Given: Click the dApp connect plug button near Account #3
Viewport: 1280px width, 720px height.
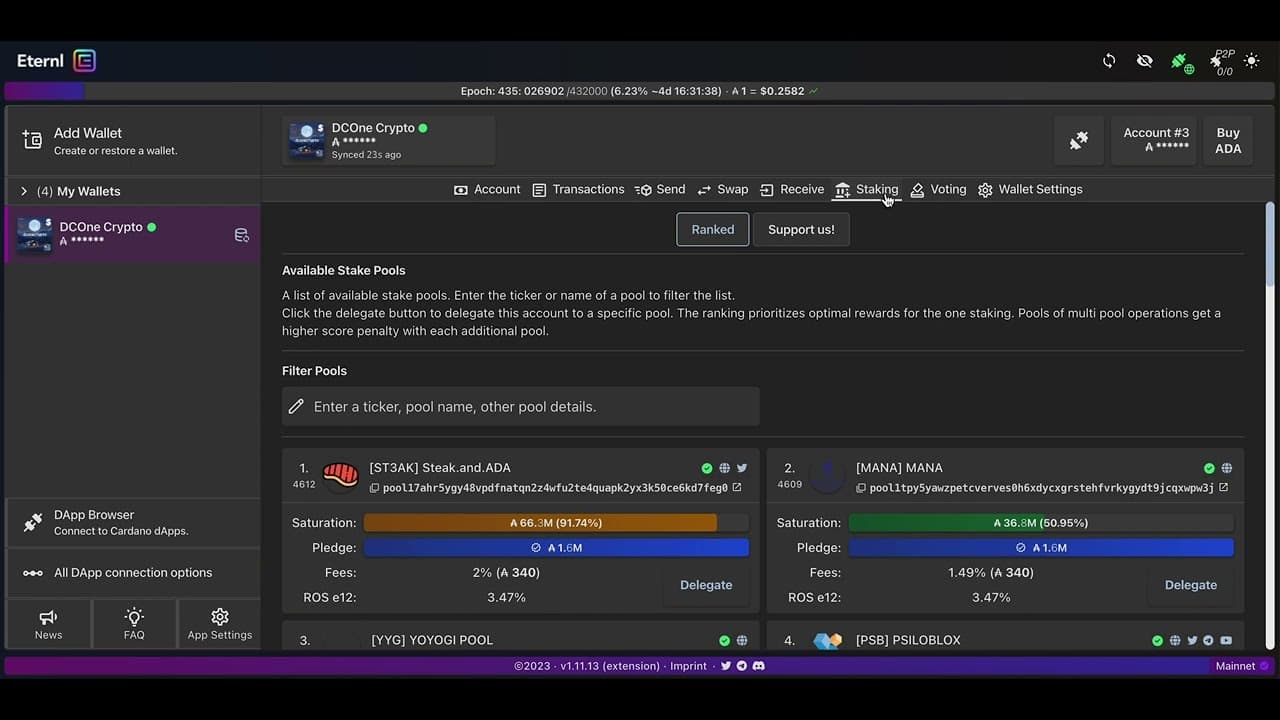Looking at the screenshot, I should tap(1079, 141).
